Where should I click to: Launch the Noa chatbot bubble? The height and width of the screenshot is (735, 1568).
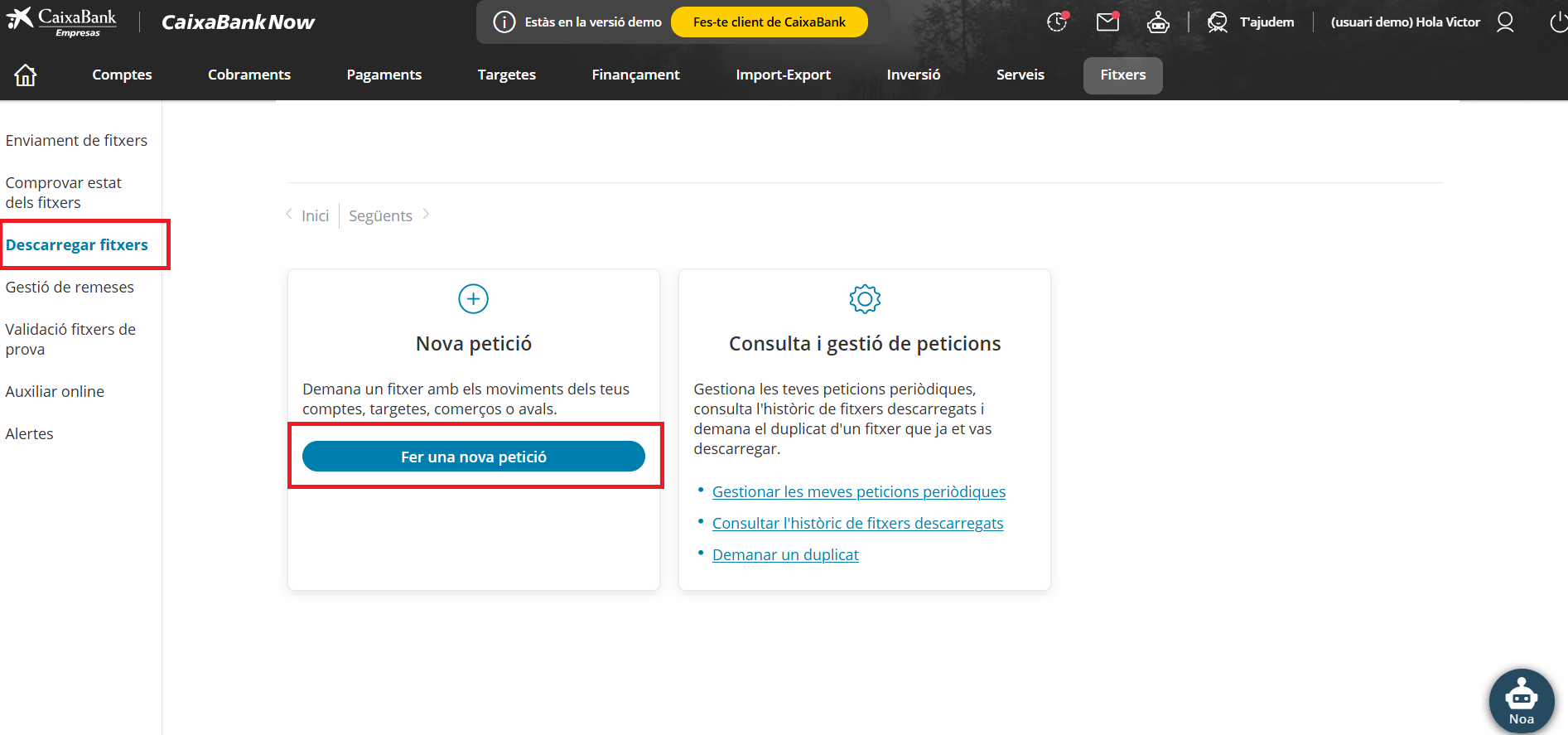tap(1521, 701)
